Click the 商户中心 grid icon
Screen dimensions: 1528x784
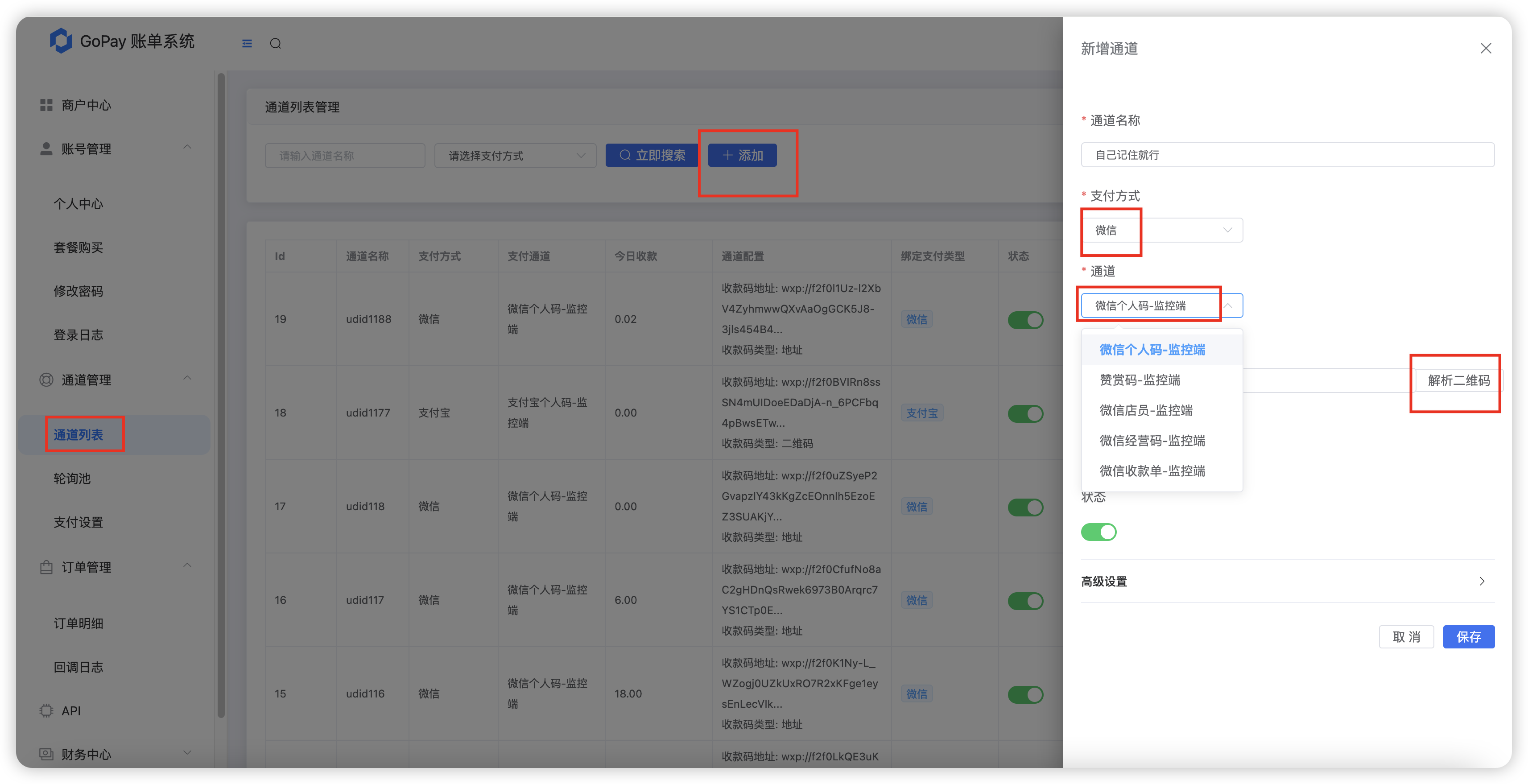tap(45, 105)
